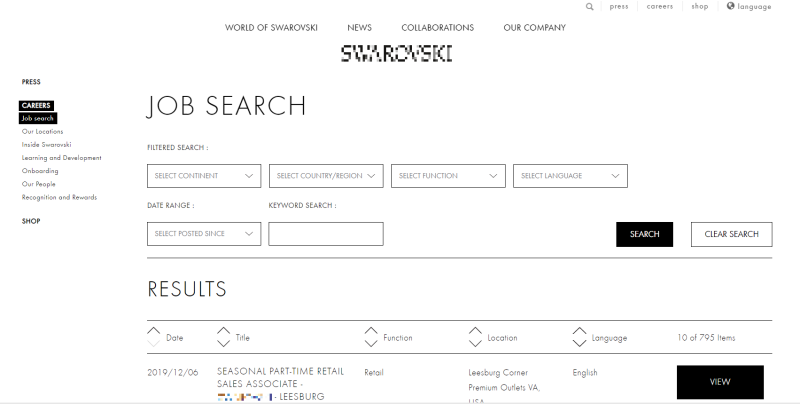
Task: Open the Our Company menu item
Action: coord(534,28)
